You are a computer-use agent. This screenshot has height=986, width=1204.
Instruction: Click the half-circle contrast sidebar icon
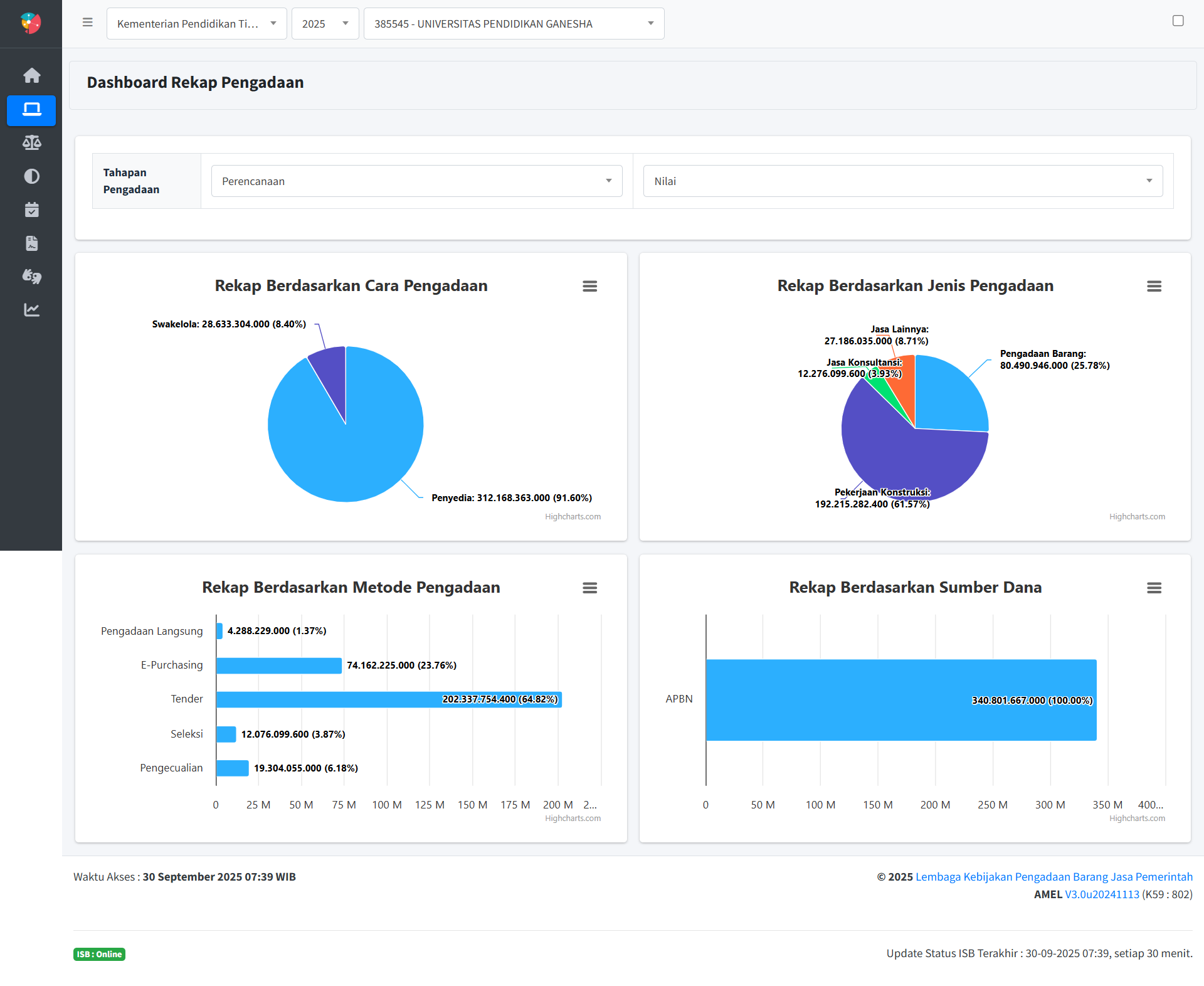31,176
